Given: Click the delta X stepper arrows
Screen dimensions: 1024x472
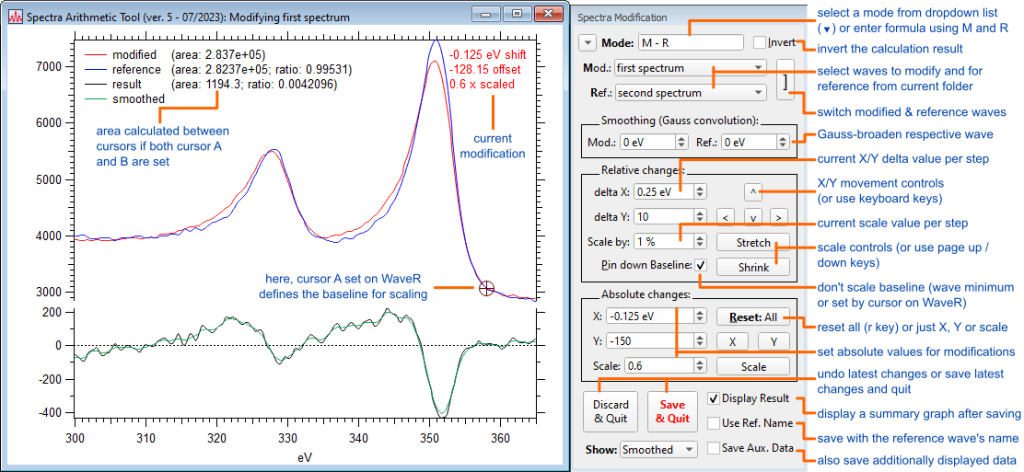Looking at the screenshot, I should click(x=700, y=192).
